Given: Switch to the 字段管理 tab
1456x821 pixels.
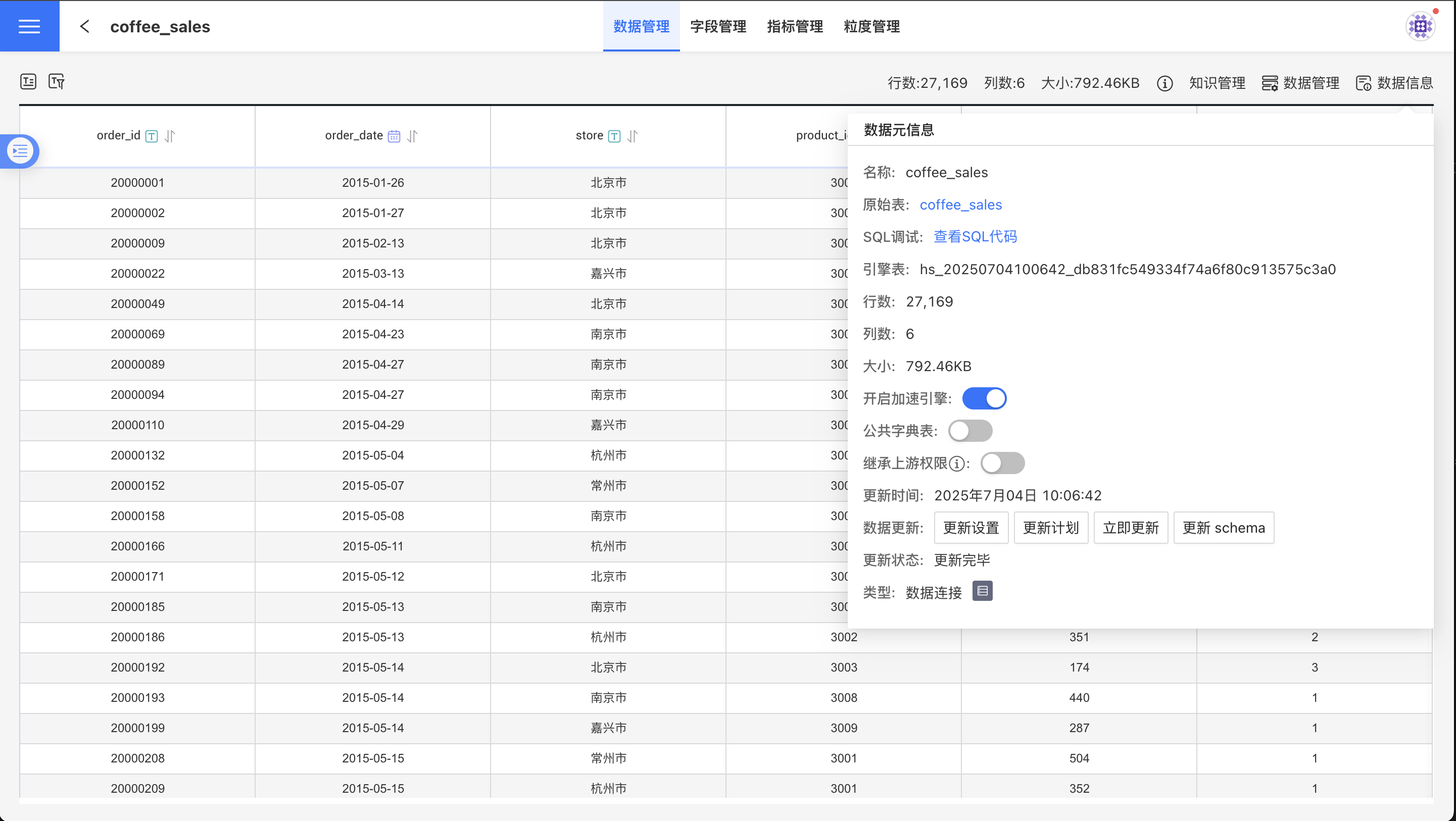Looking at the screenshot, I should [x=718, y=26].
